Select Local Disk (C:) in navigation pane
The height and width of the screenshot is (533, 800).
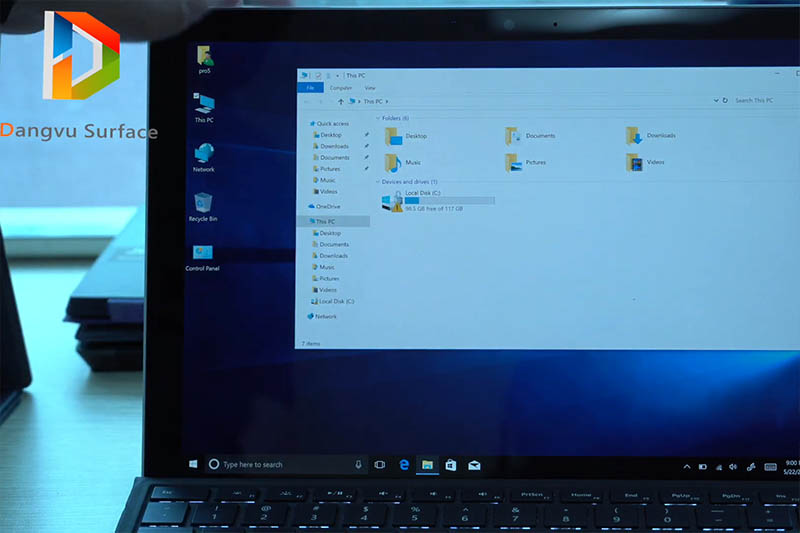[333, 301]
